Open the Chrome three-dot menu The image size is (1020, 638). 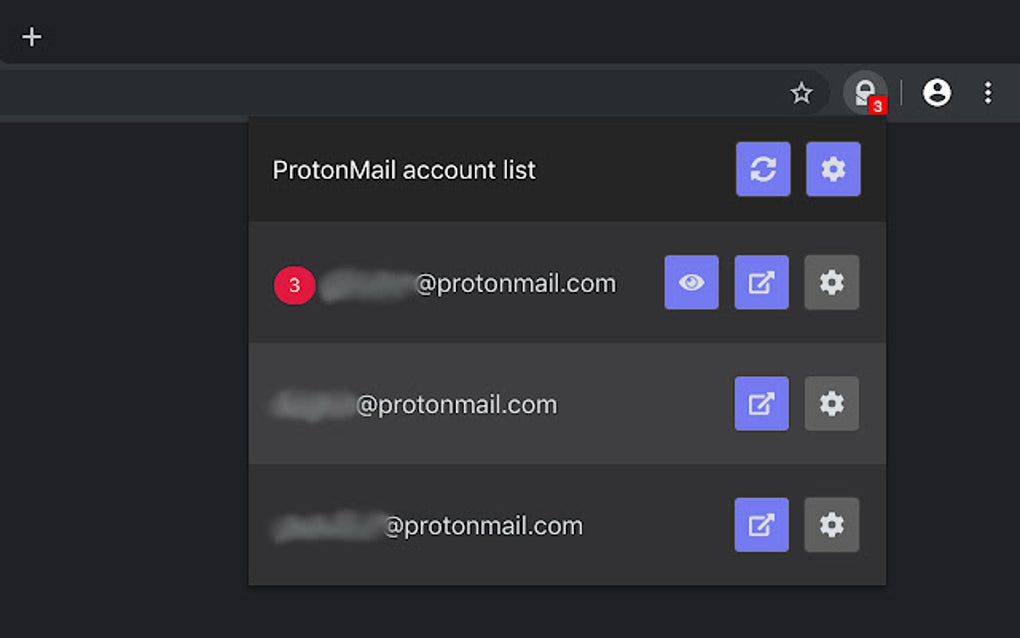coord(988,92)
